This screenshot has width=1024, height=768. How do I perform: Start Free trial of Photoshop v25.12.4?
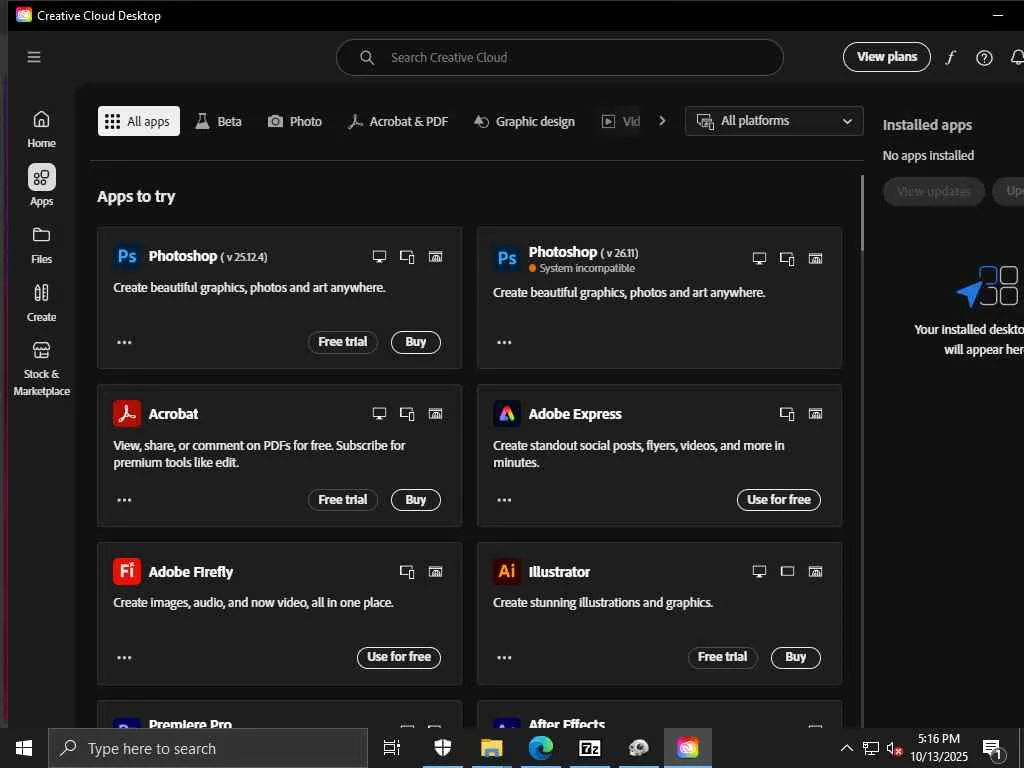coord(343,342)
